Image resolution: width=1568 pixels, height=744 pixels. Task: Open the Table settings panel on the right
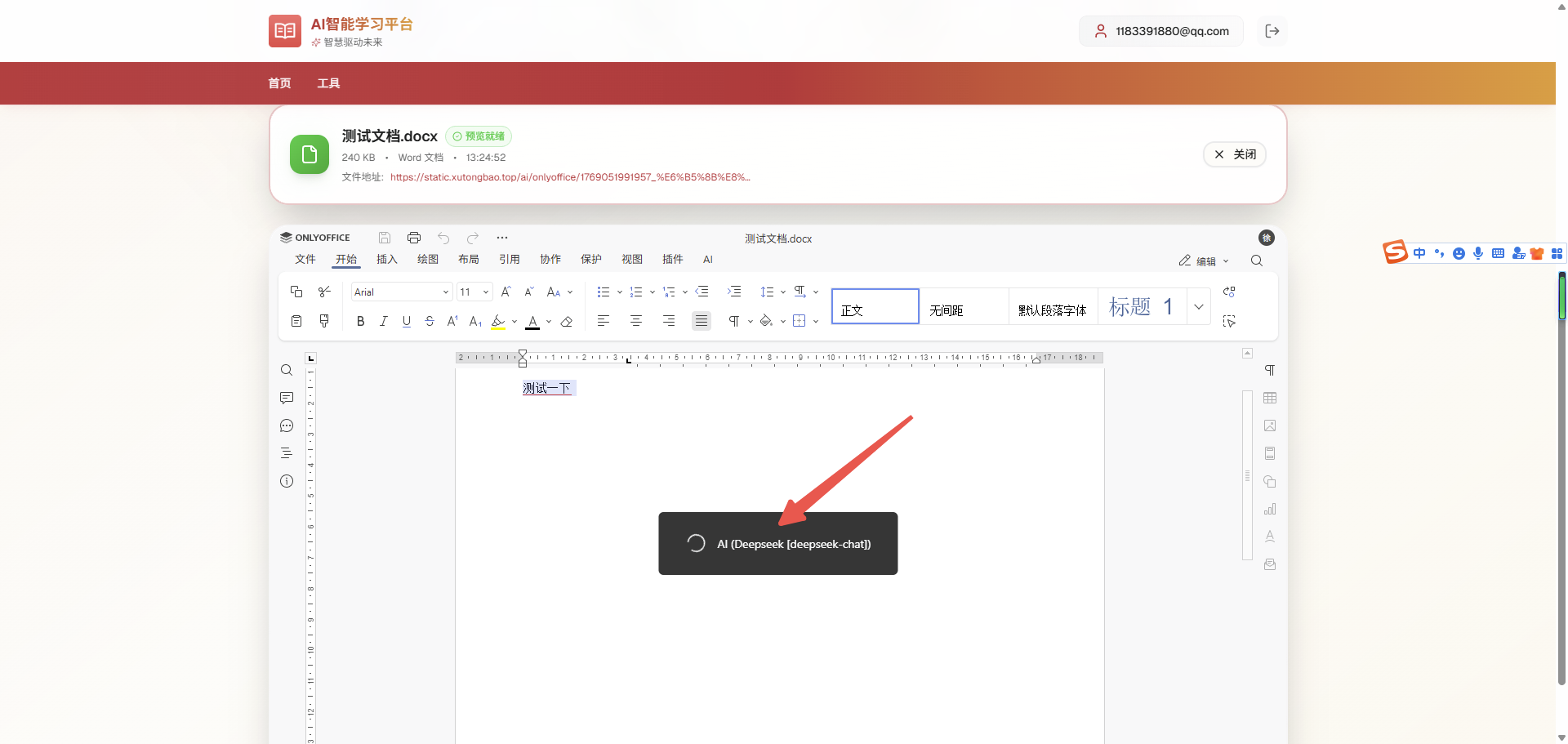click(x=1271, y=398)
